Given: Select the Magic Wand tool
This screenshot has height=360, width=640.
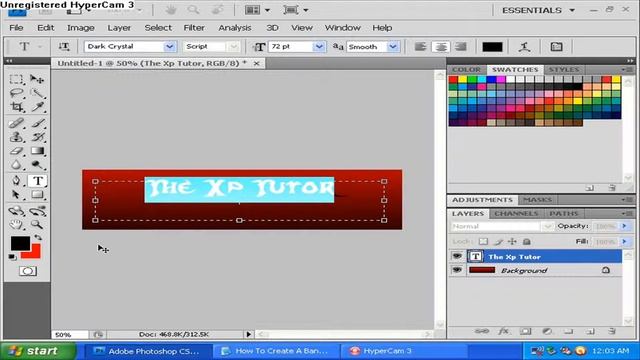Looking at the screenshot, I should 37,93.
